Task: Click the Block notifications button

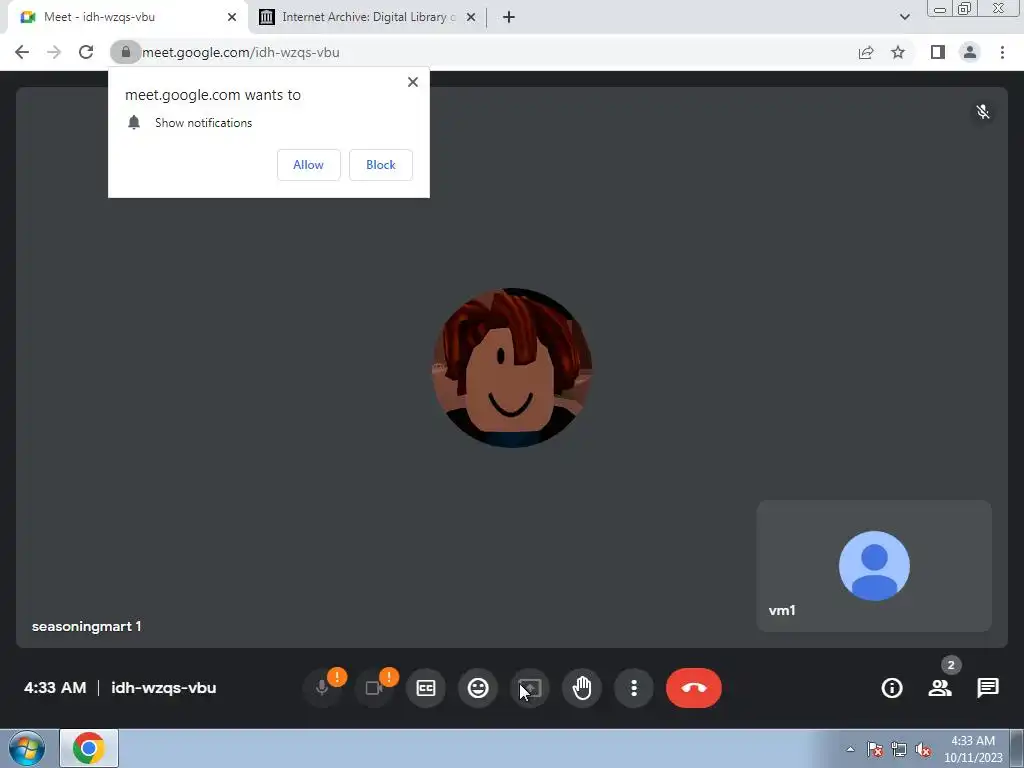Action: (381, 165)
